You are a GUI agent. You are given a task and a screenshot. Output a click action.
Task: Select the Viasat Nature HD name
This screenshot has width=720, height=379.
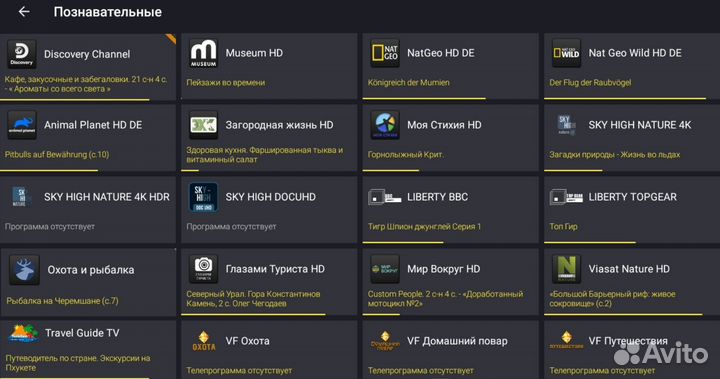pyautogui.click(x=629, y=269)
